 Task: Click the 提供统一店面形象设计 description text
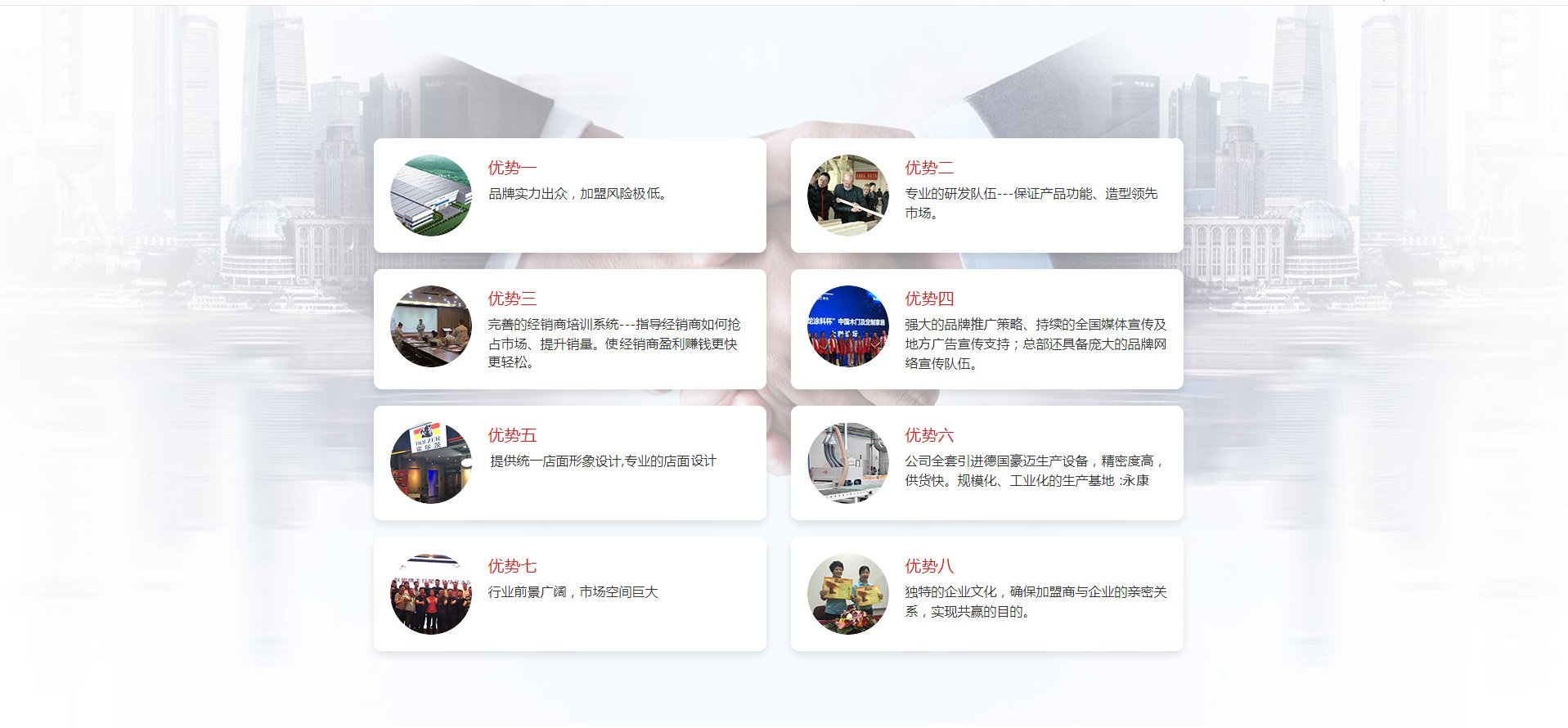tap(603, 461)
